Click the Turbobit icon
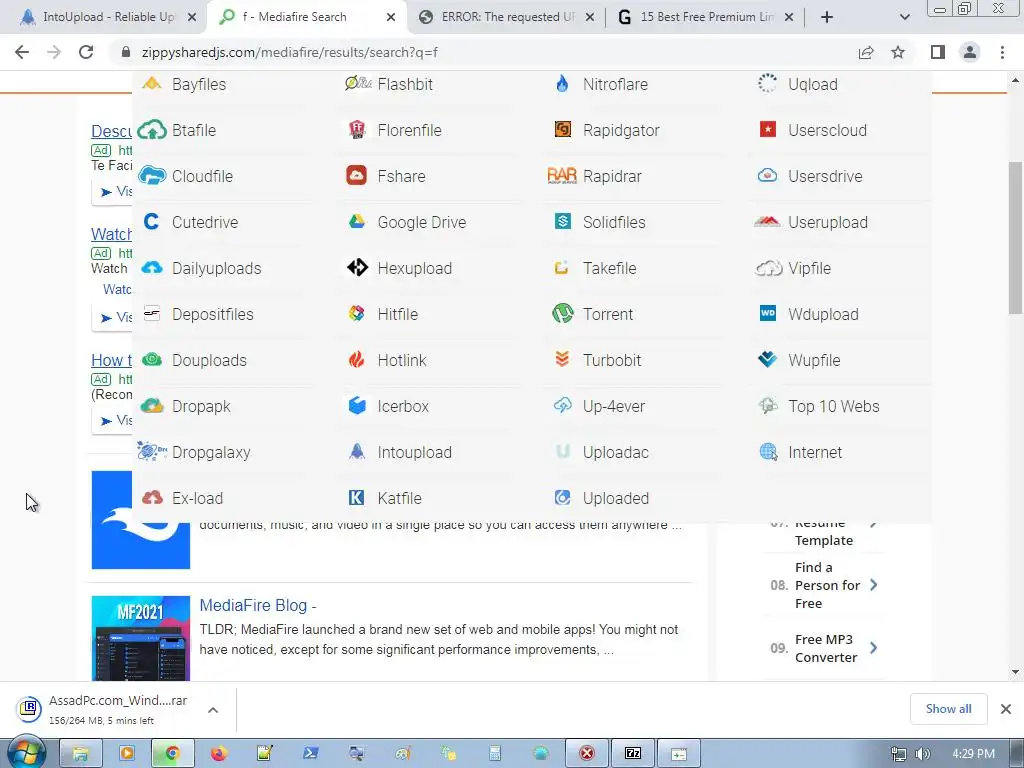 (562, 359)
